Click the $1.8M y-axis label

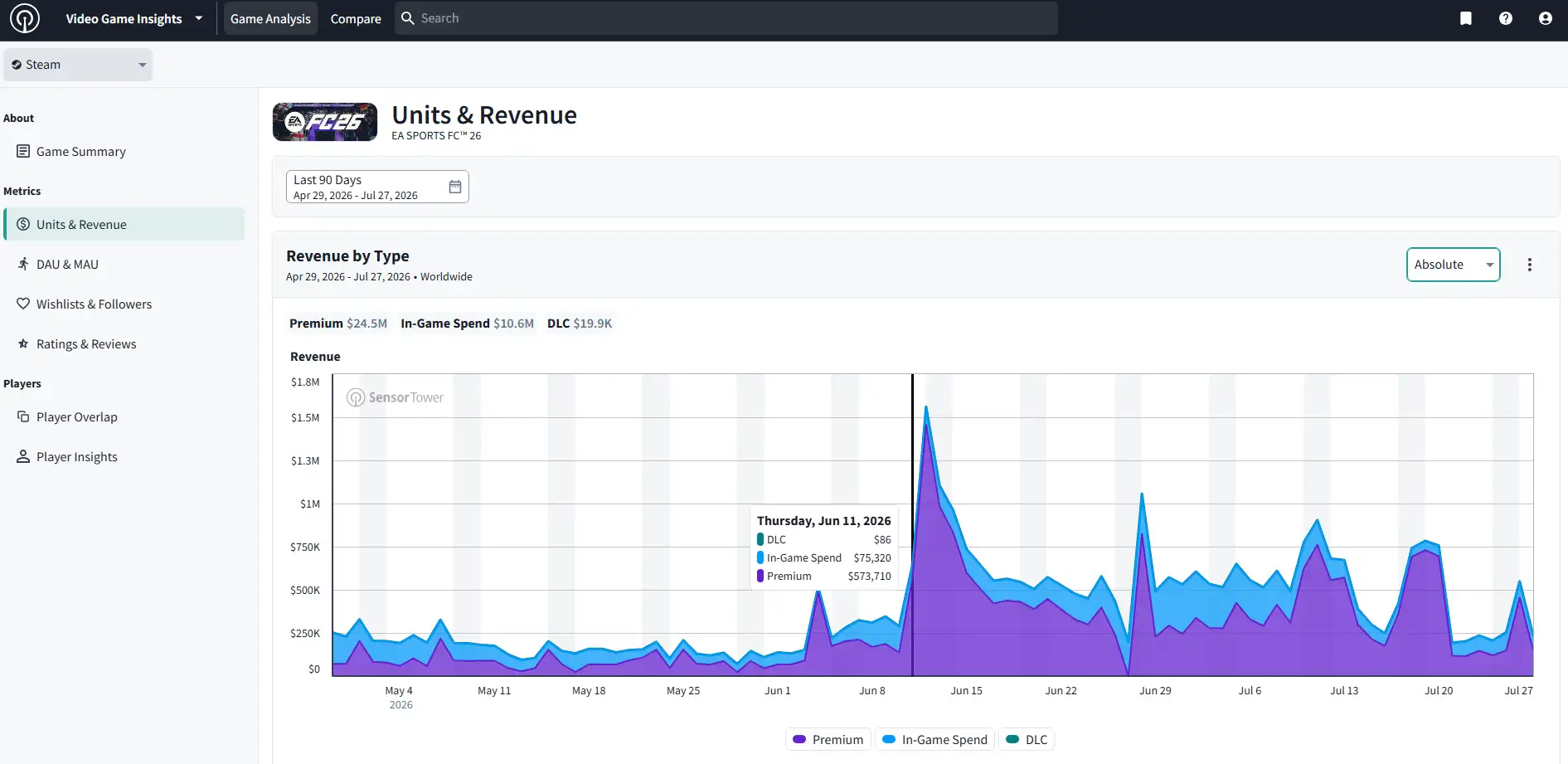[x=305, y=382]
